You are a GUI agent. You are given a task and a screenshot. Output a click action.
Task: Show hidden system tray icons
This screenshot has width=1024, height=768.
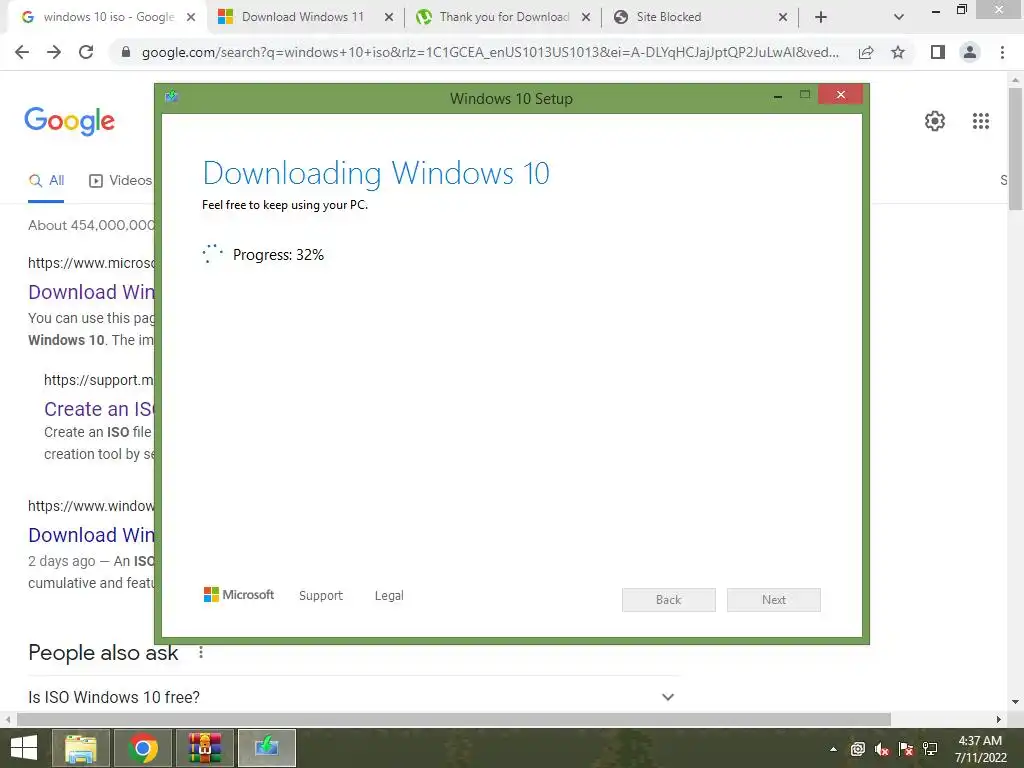click(x=833, y=749)
